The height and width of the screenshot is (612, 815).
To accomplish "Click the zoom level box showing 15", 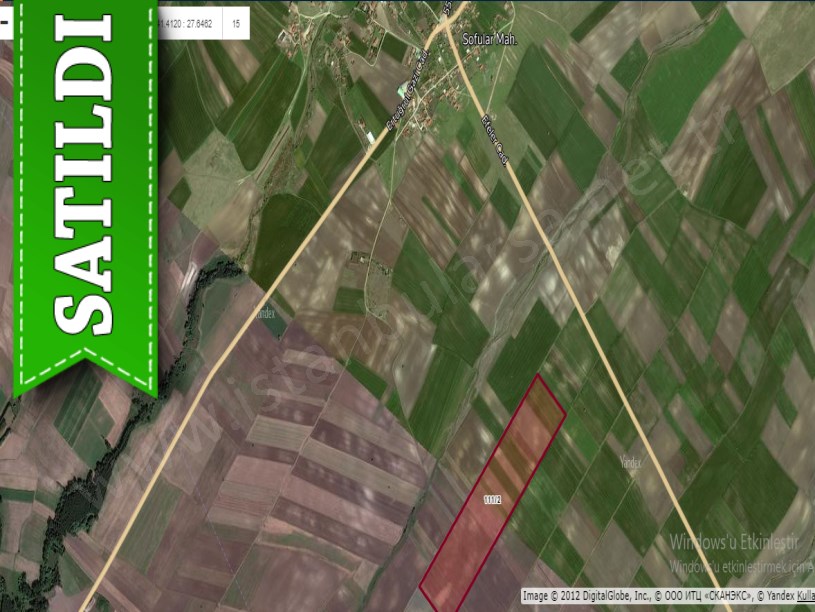I will pos(236,22).
